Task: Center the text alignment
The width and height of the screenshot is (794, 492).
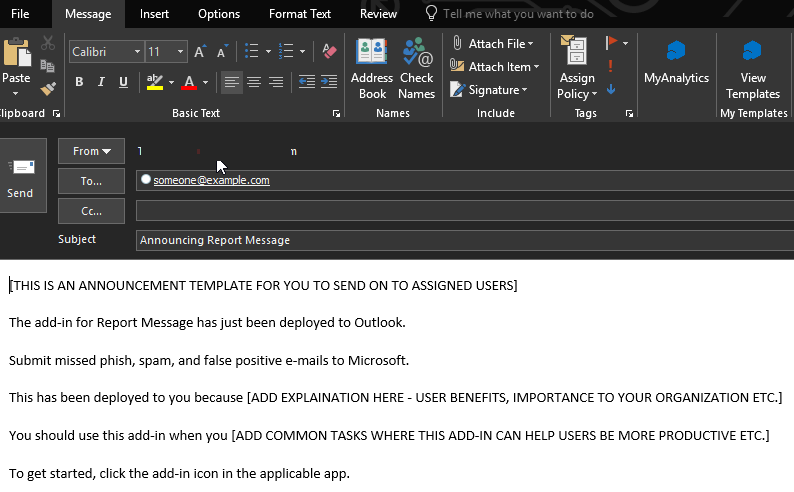Action: point(254,82)
